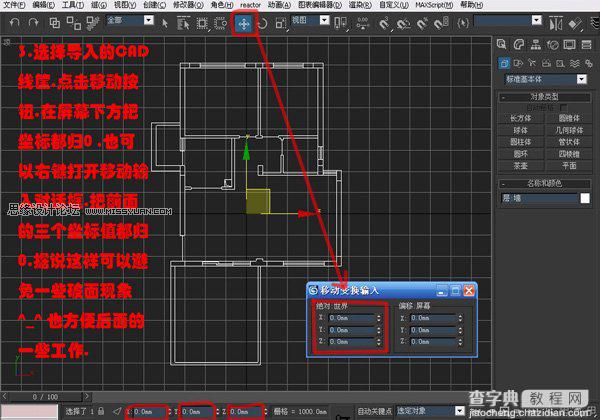The image size is (600, 420).
Task: Toggle the Percent Snap icon
Action: 422,24
